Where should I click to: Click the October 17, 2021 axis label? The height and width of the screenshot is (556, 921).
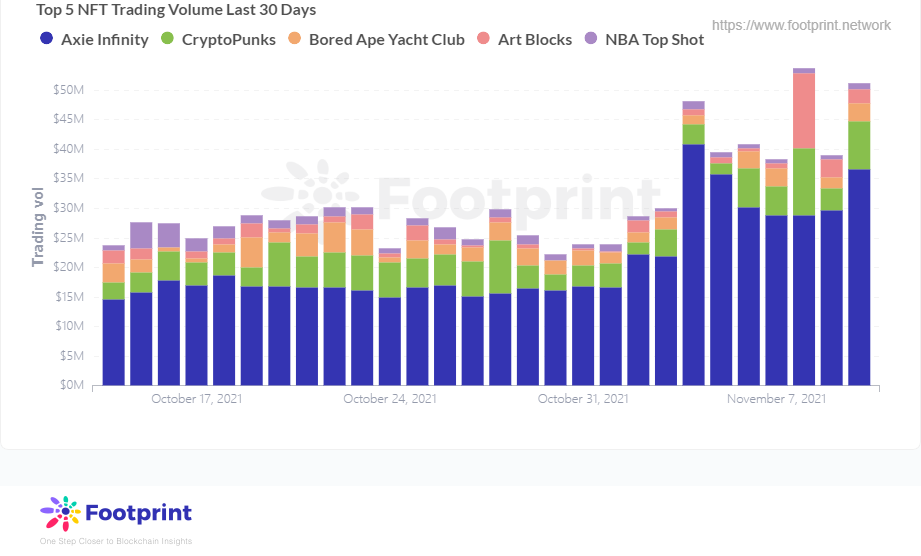[x=197, y=399]
